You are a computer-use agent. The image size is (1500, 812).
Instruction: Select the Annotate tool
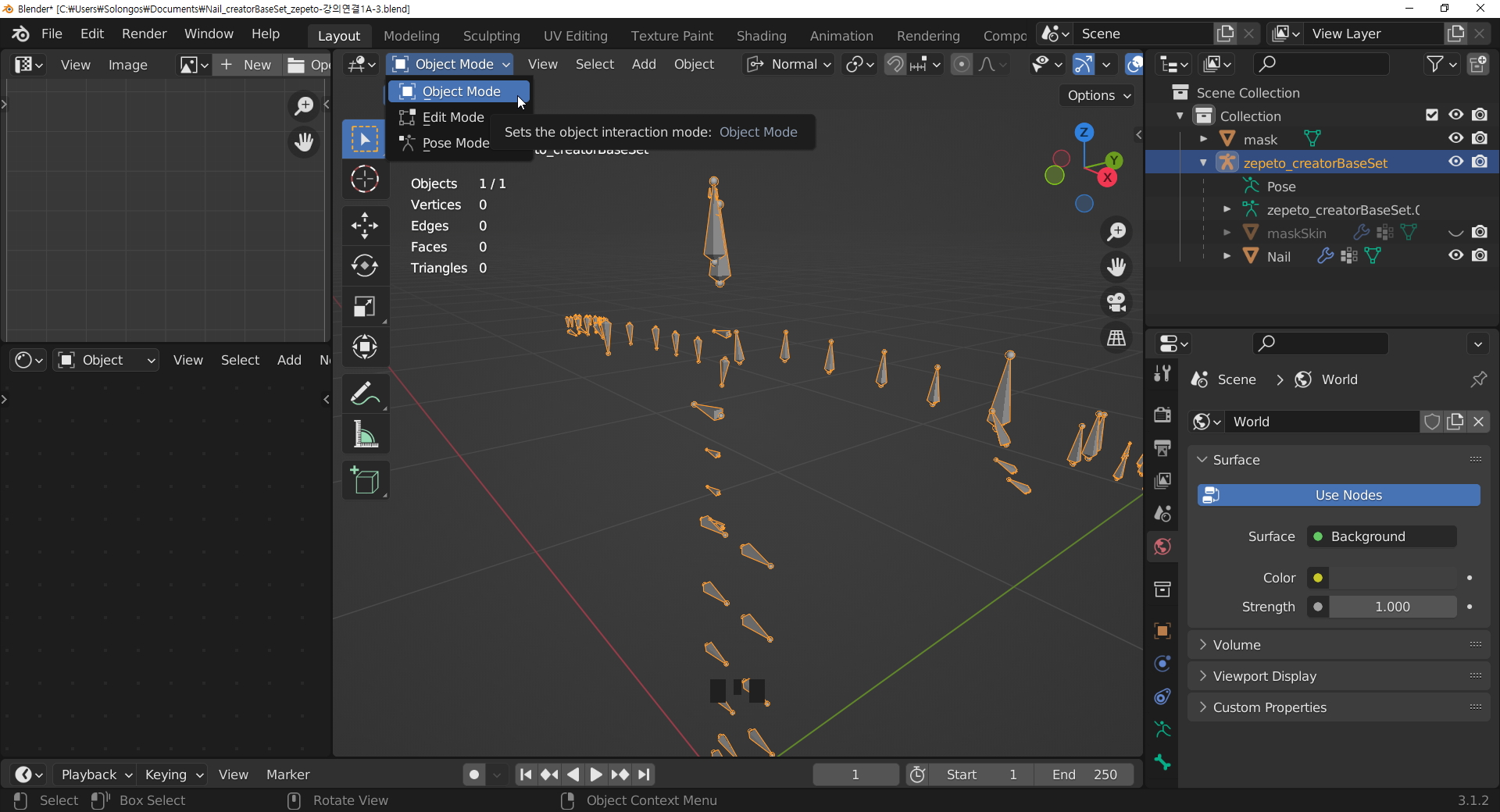click(364, 394)
